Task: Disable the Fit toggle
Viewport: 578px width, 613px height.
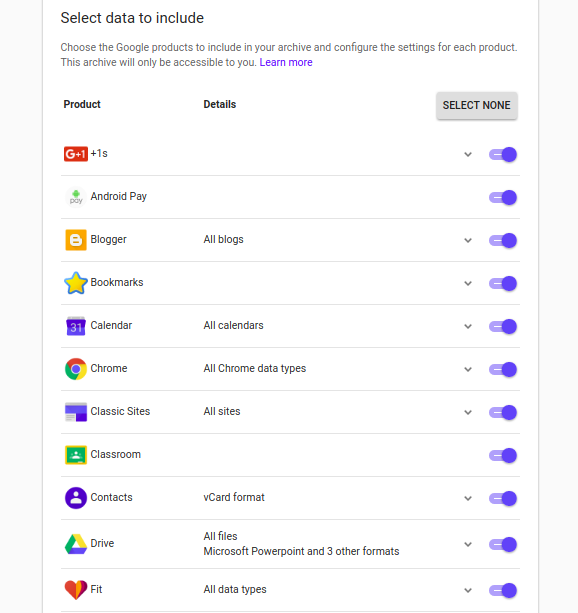Action: point(503,590)
